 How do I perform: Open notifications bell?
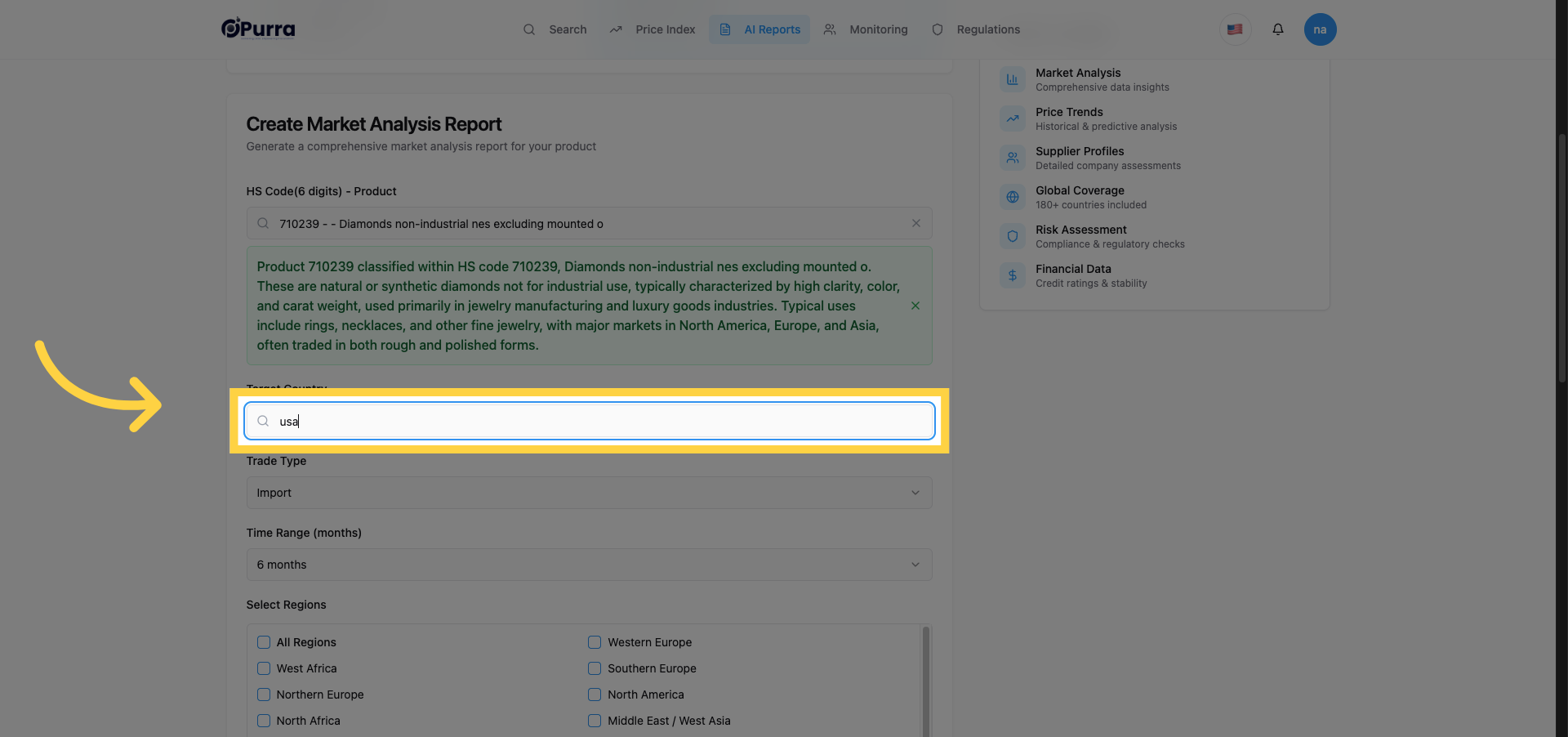1278,29
